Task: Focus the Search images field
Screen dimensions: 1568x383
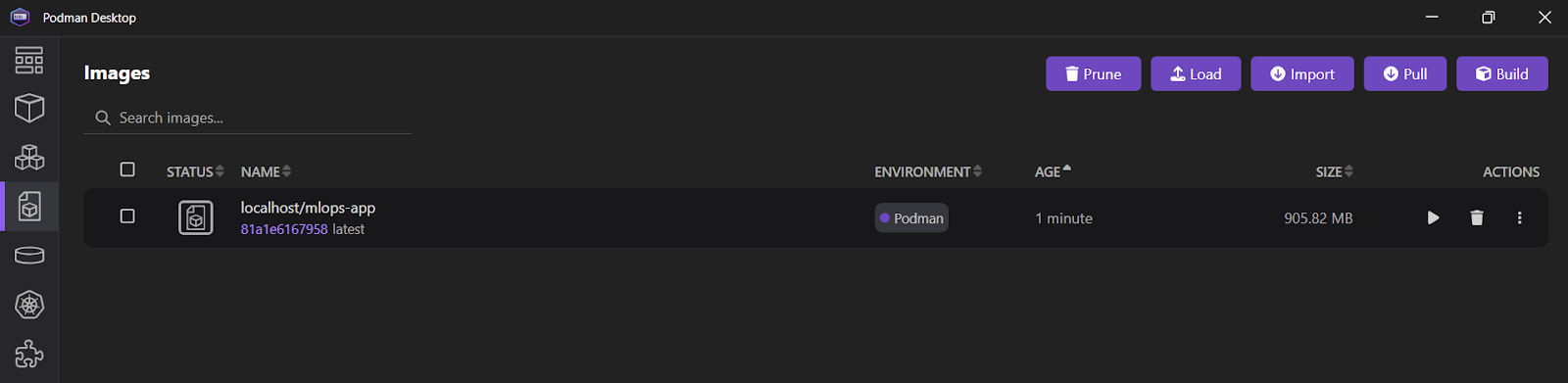Action: 248,118
